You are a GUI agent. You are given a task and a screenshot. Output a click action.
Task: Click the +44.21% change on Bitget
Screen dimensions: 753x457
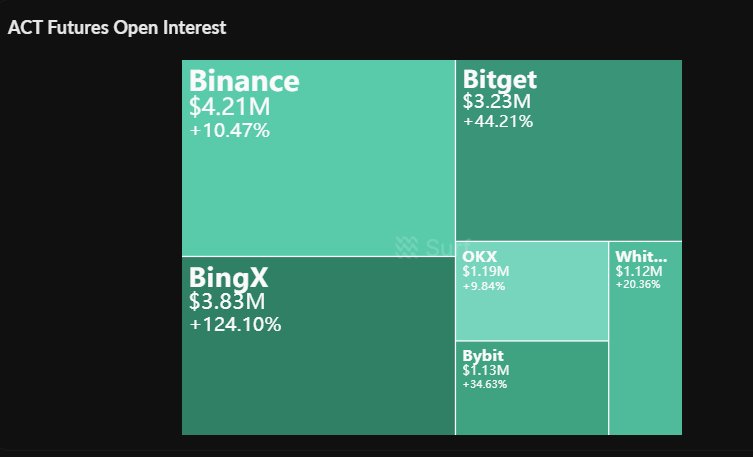tap(498, 122)
